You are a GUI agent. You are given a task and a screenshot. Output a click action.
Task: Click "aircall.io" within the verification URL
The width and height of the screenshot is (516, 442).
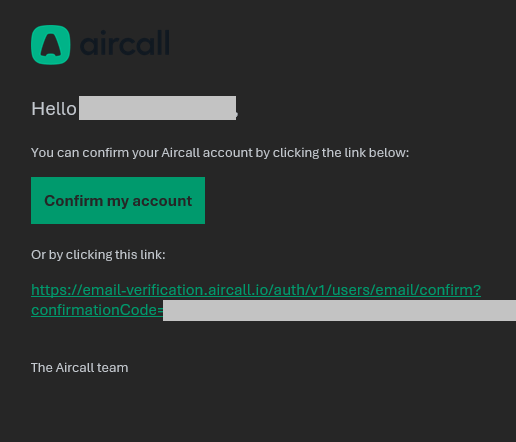pos(236,290)
